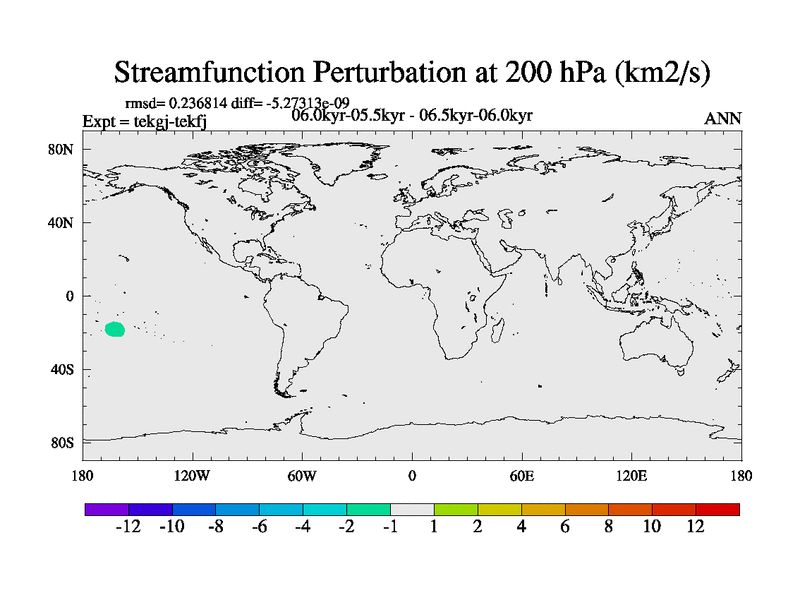Click the green anomaly patch in the Pacific
The image size is (800, 600).
115,329
